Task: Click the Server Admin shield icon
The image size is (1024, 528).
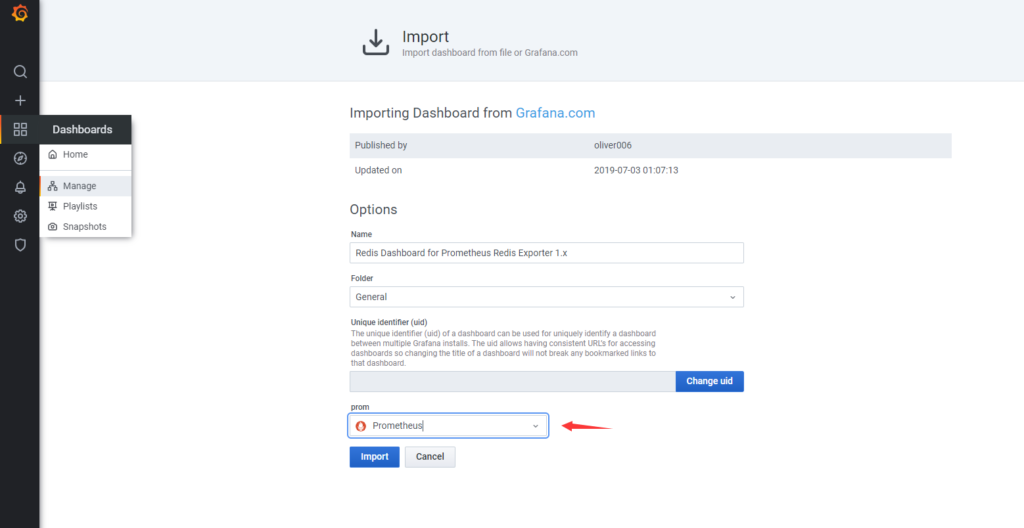Action: coord(20,245)
